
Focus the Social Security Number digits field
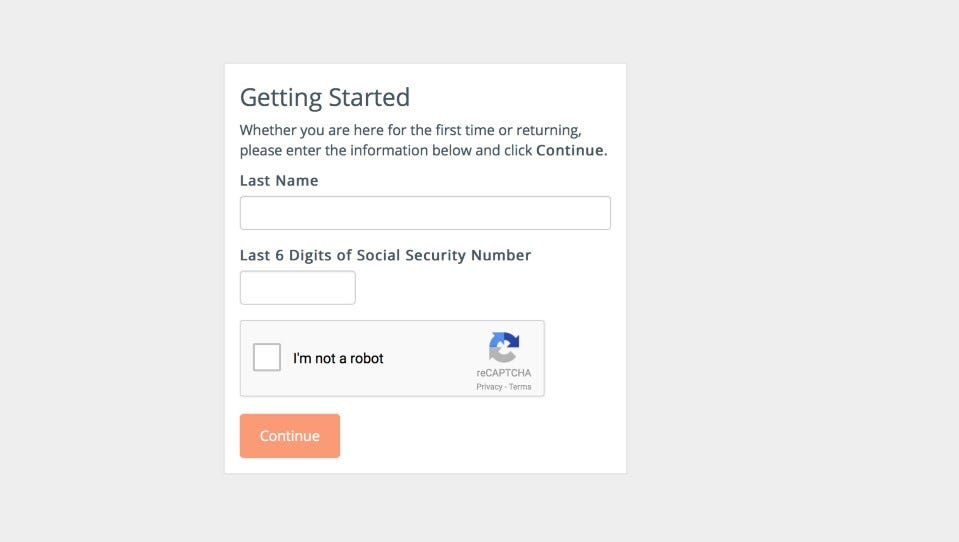click(x=297, y=288)
